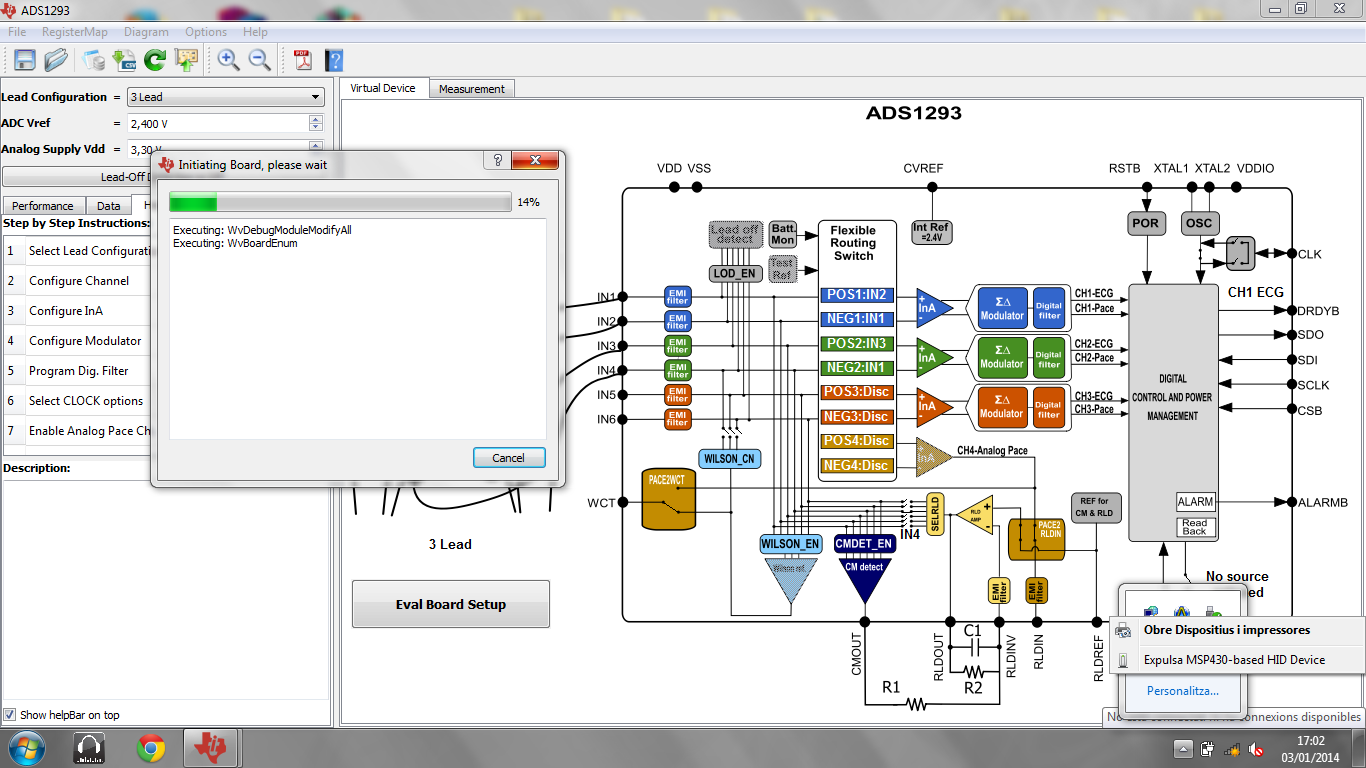1366x768 pixels.
Task: Click the POR block in diagram
Action: pos(1146,223)
